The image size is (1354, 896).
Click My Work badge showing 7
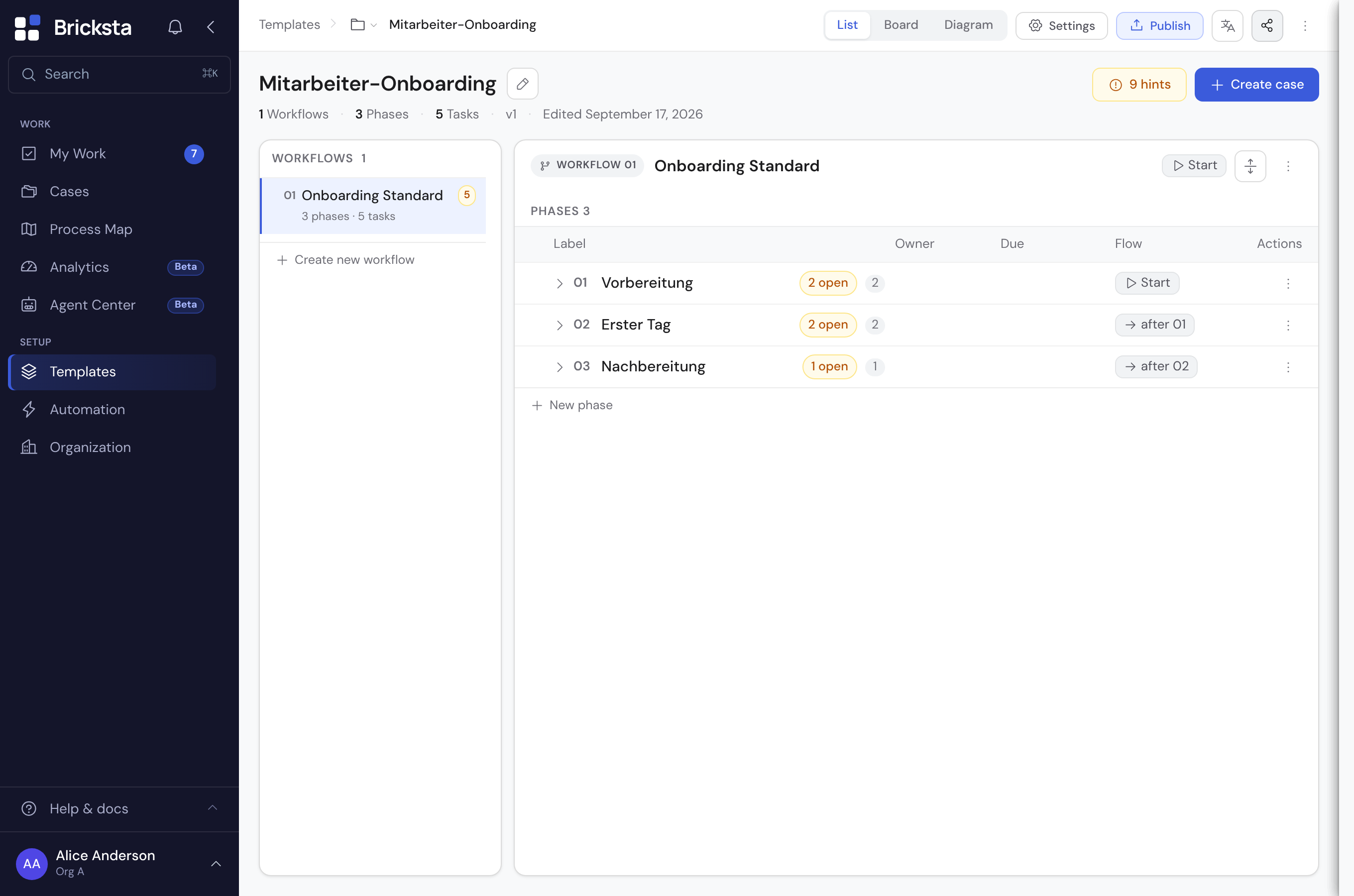[x=194, y=154]
